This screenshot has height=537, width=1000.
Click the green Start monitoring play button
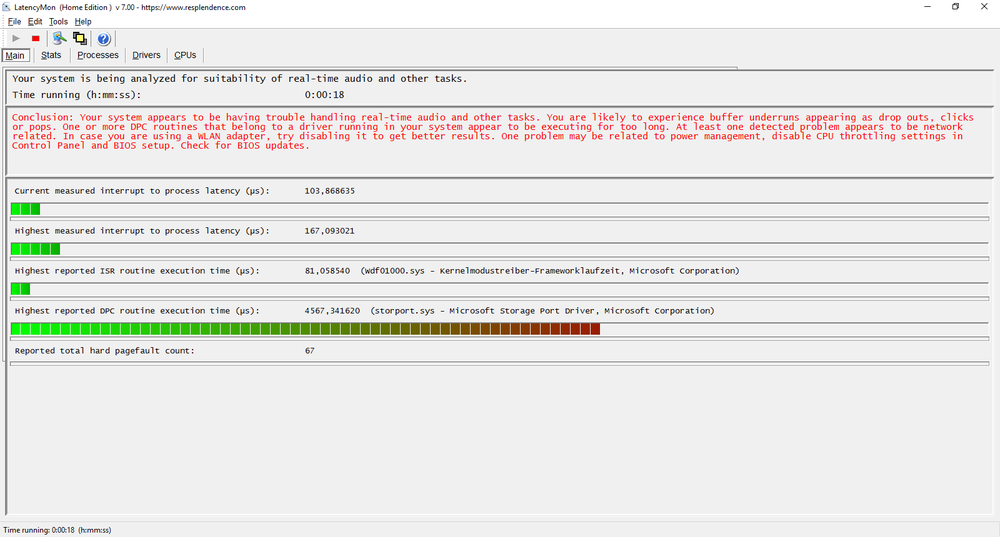pos(16,38)
